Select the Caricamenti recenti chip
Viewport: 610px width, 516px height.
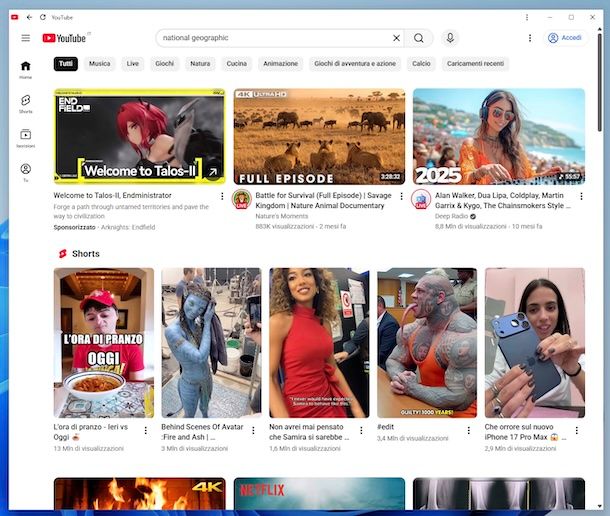(x=475, y=63)
